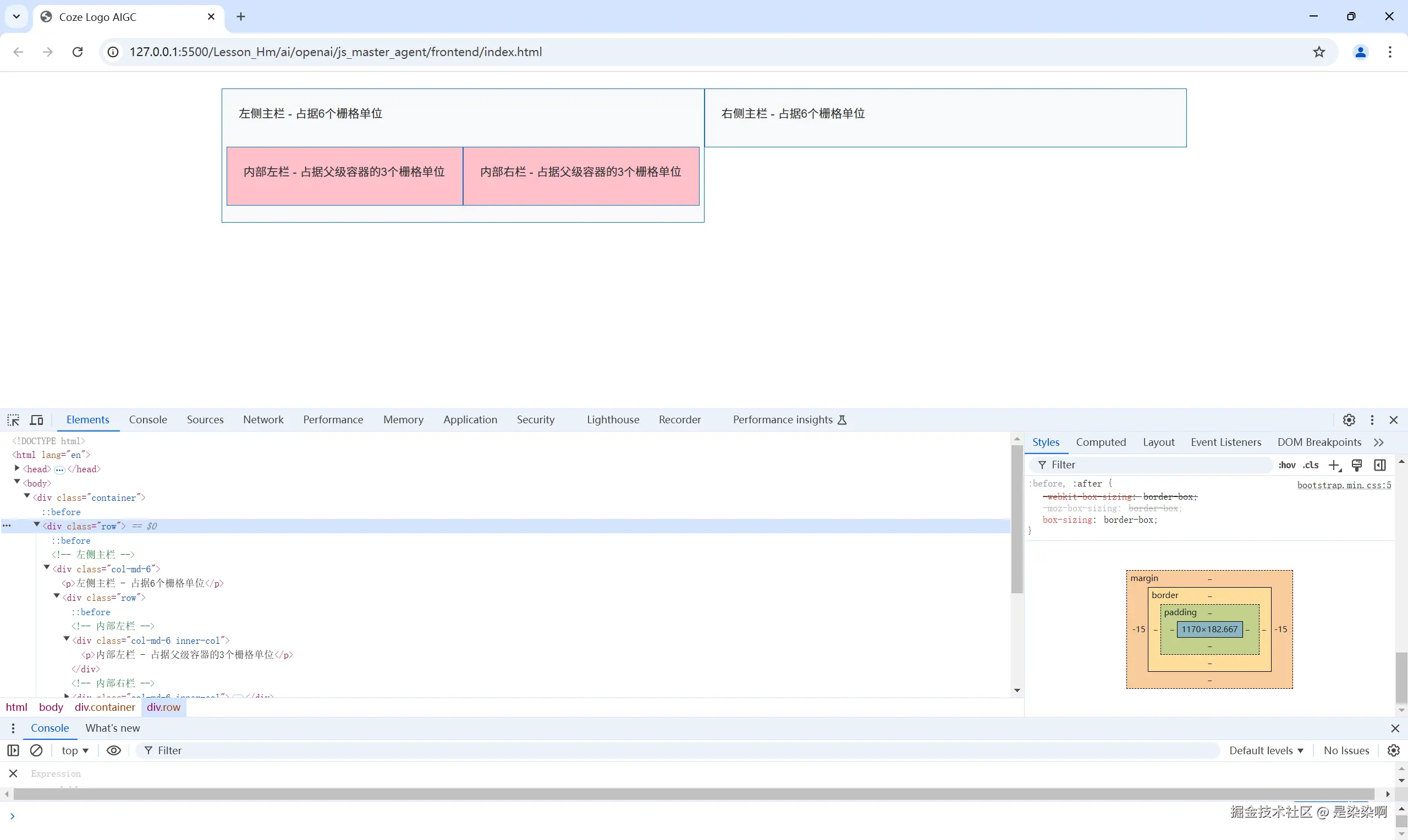Reload the page
This screenshot has height=840, width=1408.
[78, 52]
